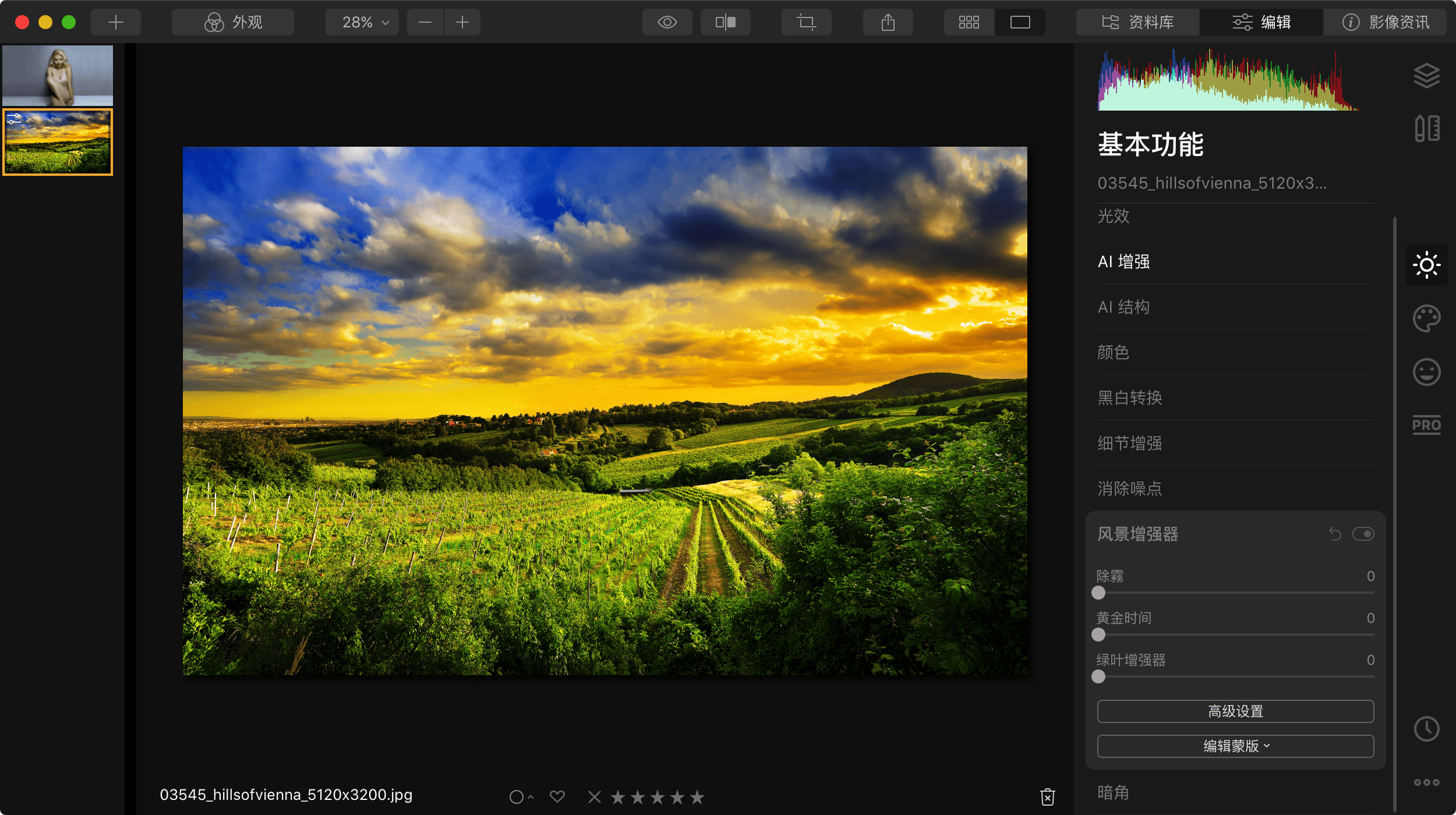Click the 绿叶增强器 foliage slider handle
The width and height of the screenshot is (1456, 815).
click(1098, 676)
